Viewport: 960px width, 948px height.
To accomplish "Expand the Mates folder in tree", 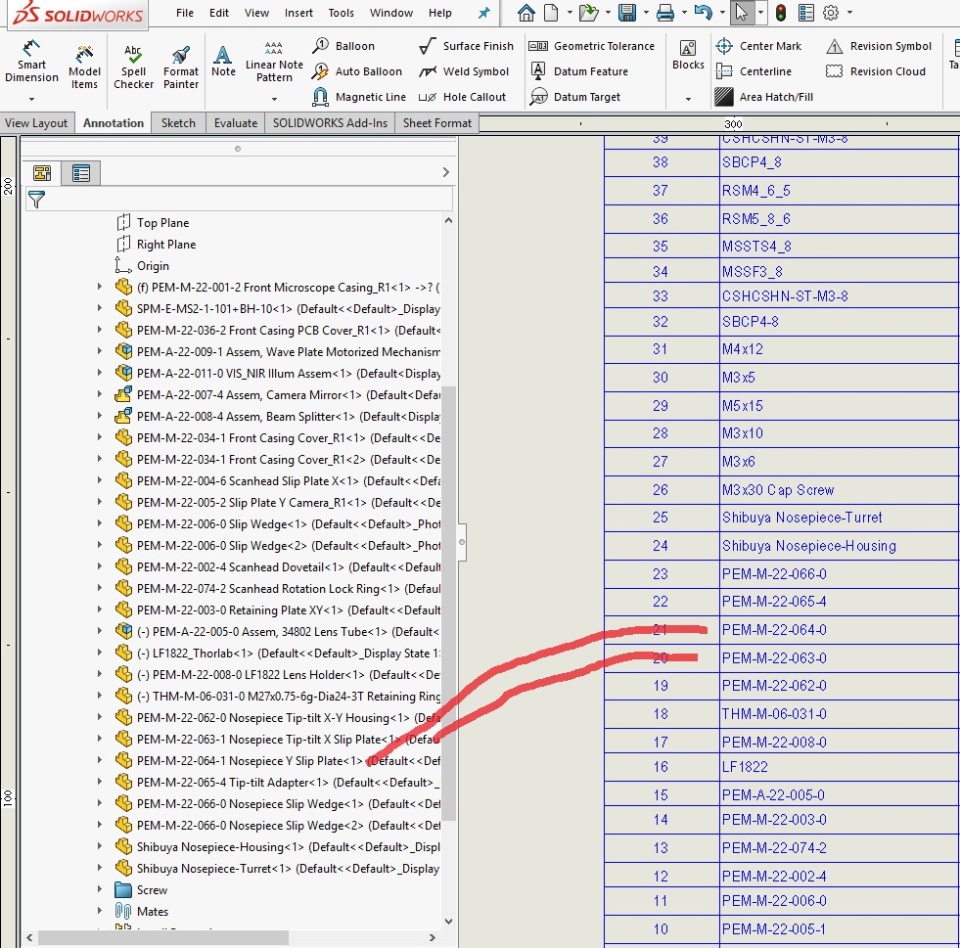I will (x=99, y=911).
